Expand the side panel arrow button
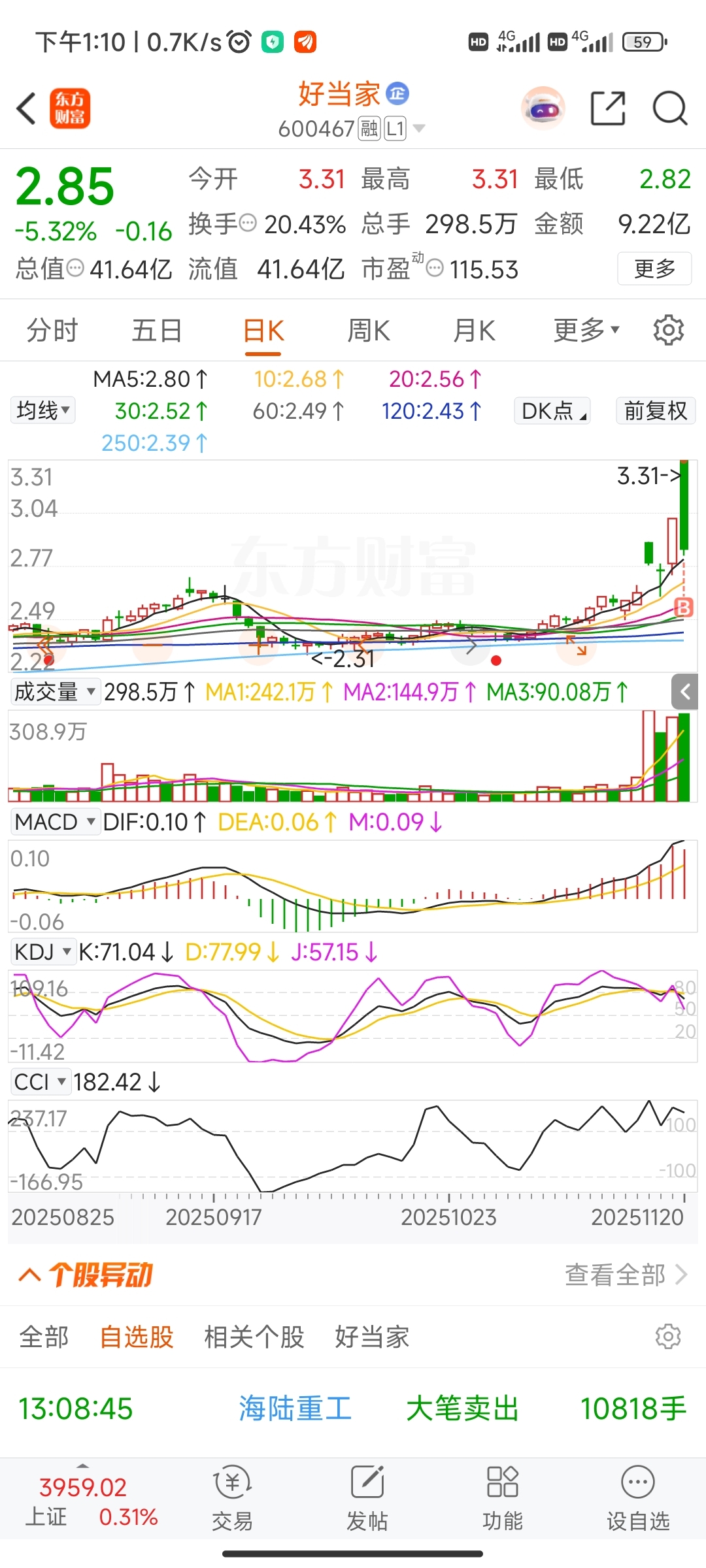 [685, 692]
